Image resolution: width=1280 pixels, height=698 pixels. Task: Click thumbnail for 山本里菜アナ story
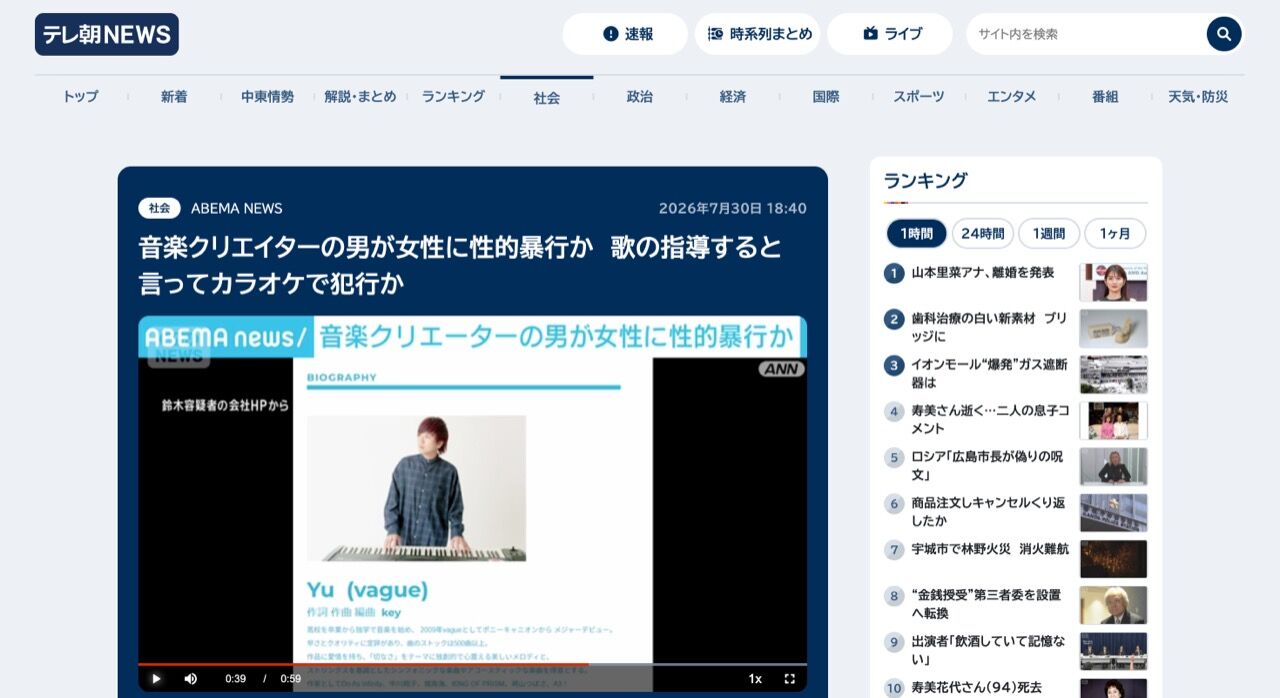(x=1113, y=282)
